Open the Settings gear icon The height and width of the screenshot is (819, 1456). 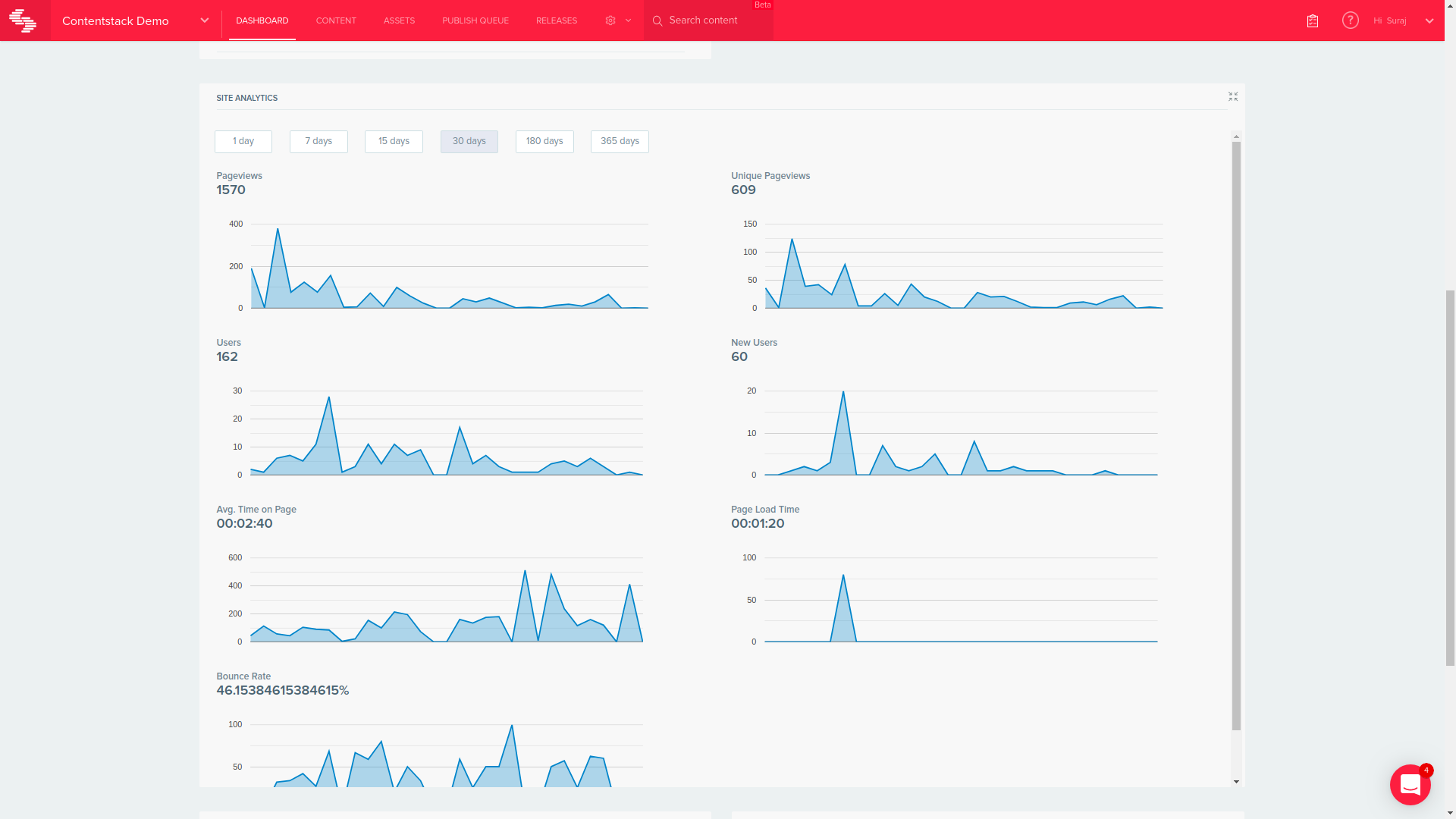(610, 20)
